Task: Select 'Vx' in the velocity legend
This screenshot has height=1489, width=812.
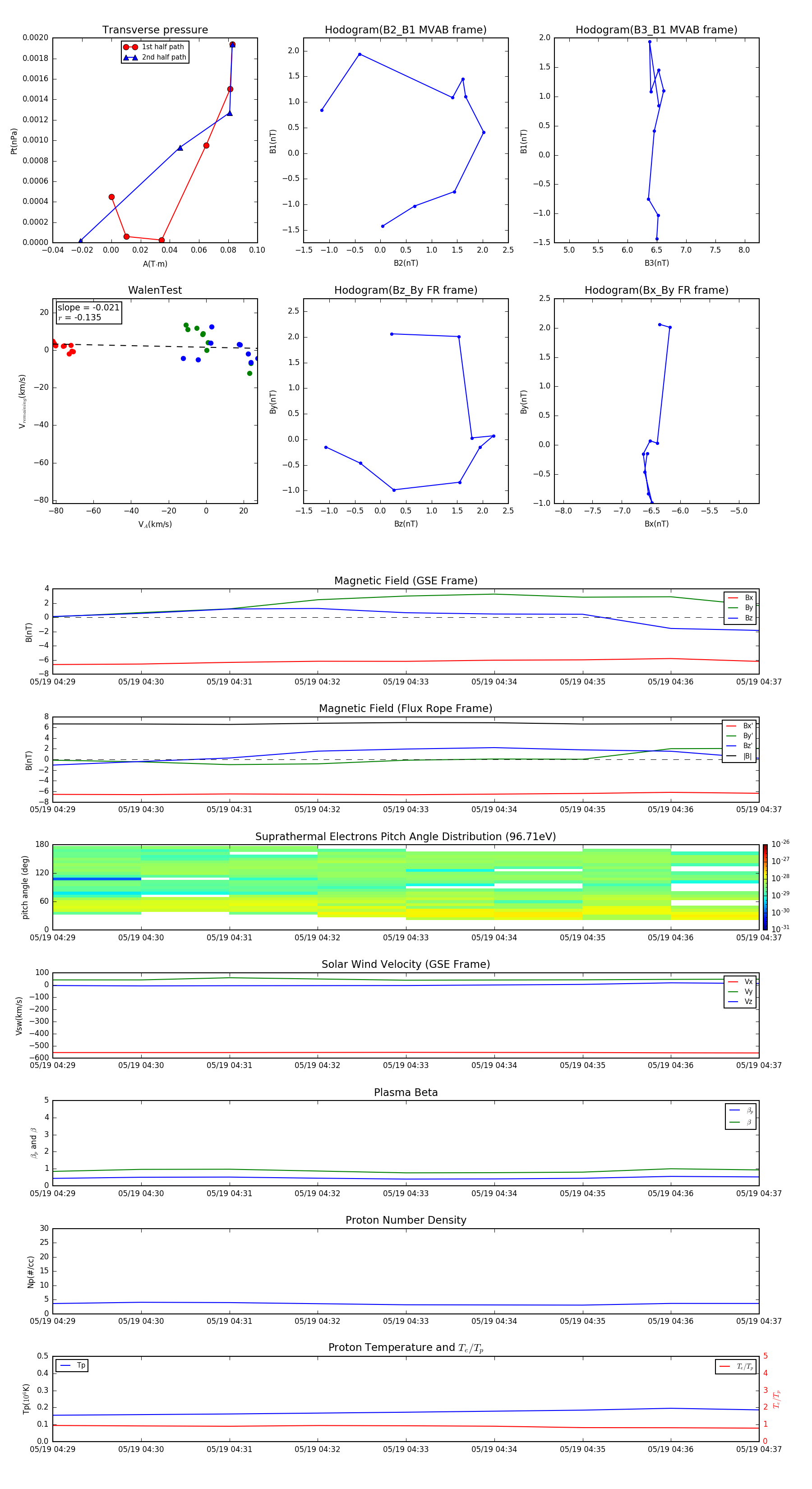Action: tap(741, 981)
